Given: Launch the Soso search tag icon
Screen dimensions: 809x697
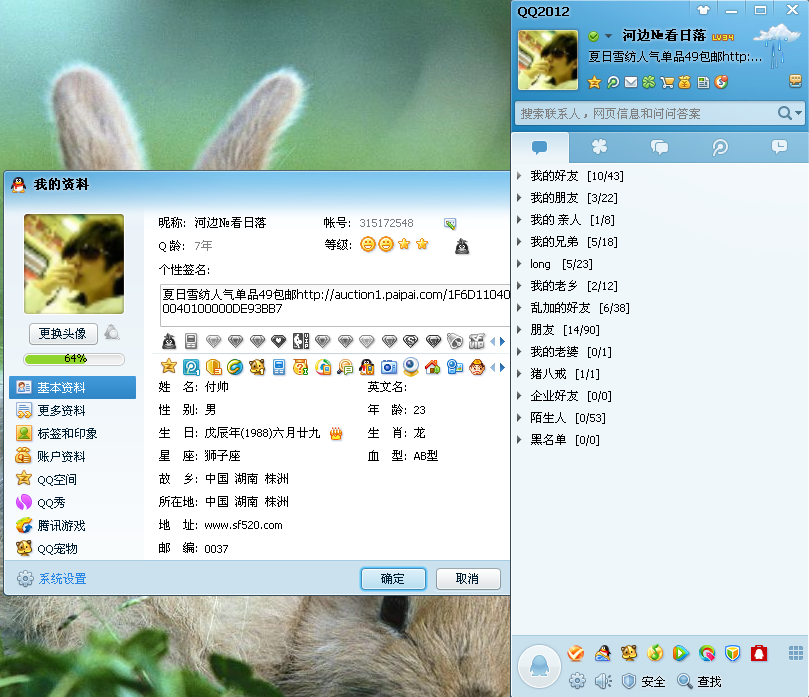Looking at the screenshot, I should (x=707, y=653).
